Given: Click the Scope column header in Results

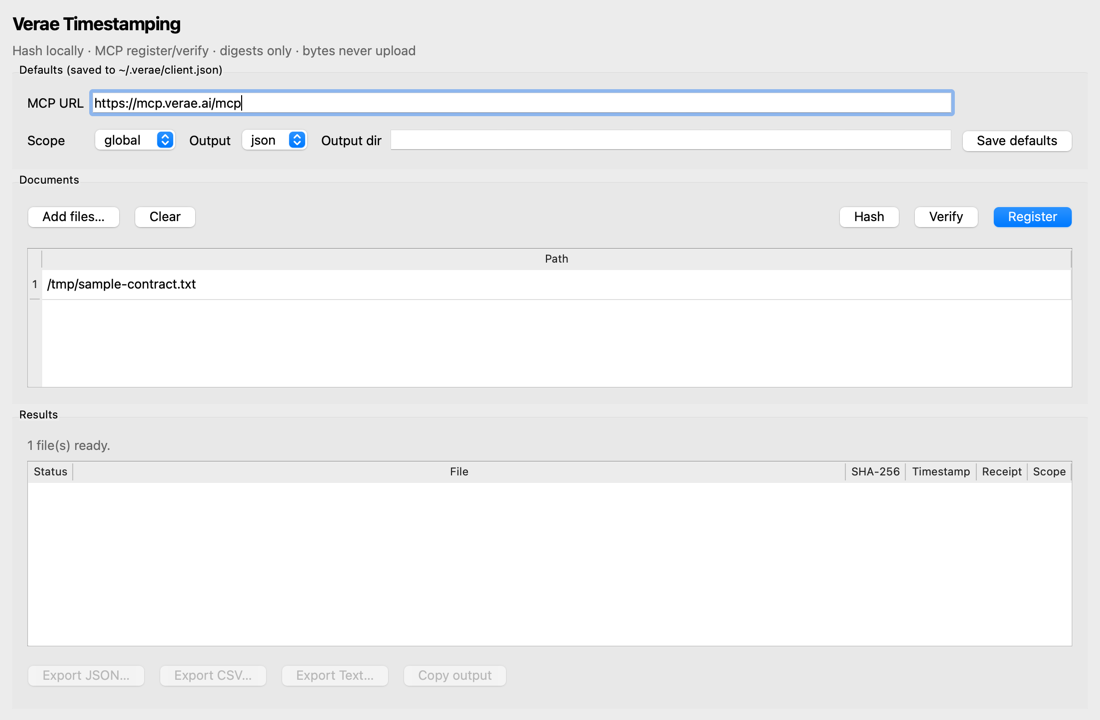Looking at the screenshot, I should point(1049,472).
